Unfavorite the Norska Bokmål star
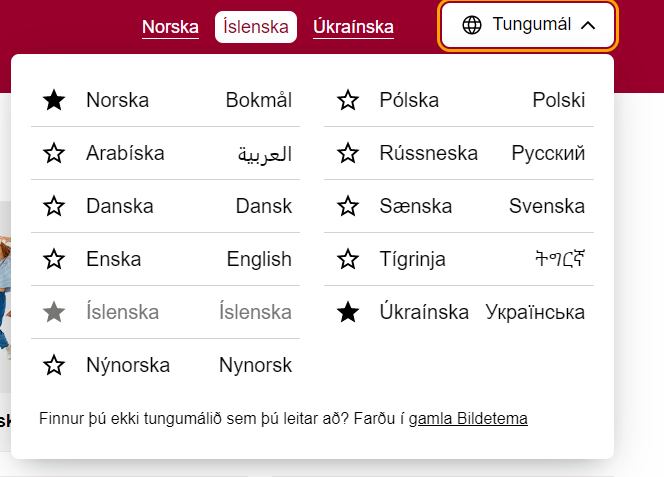 pyautogui.click(x=54, y=100)
